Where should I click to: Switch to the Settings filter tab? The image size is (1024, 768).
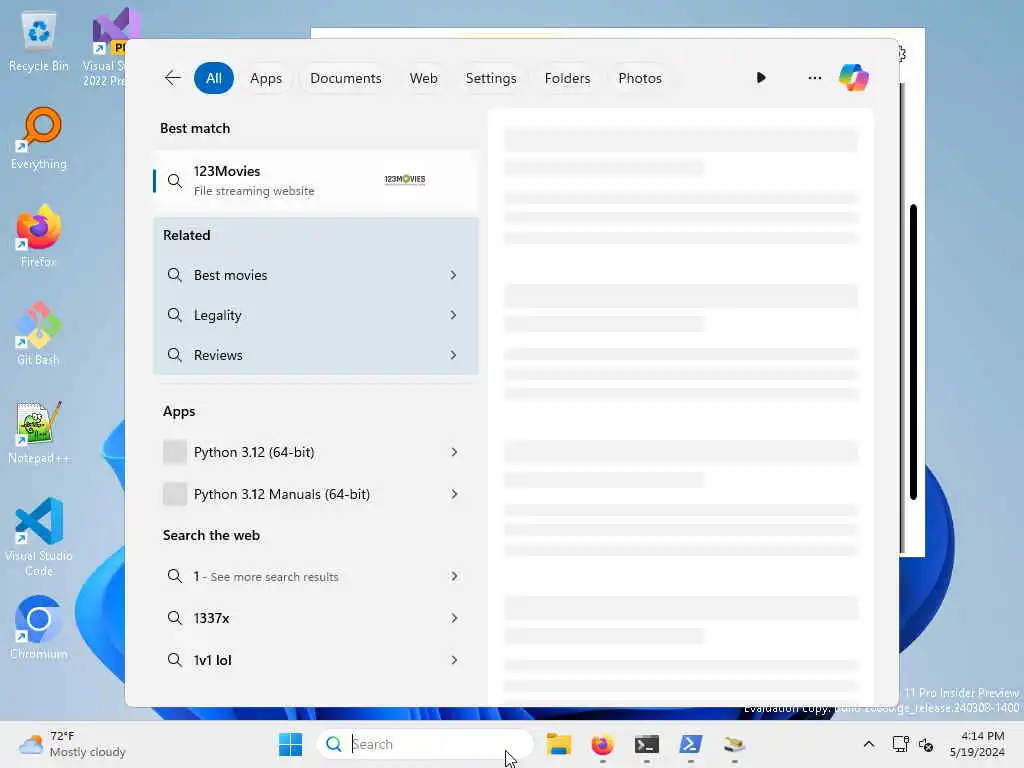click(x=490, y=78)
